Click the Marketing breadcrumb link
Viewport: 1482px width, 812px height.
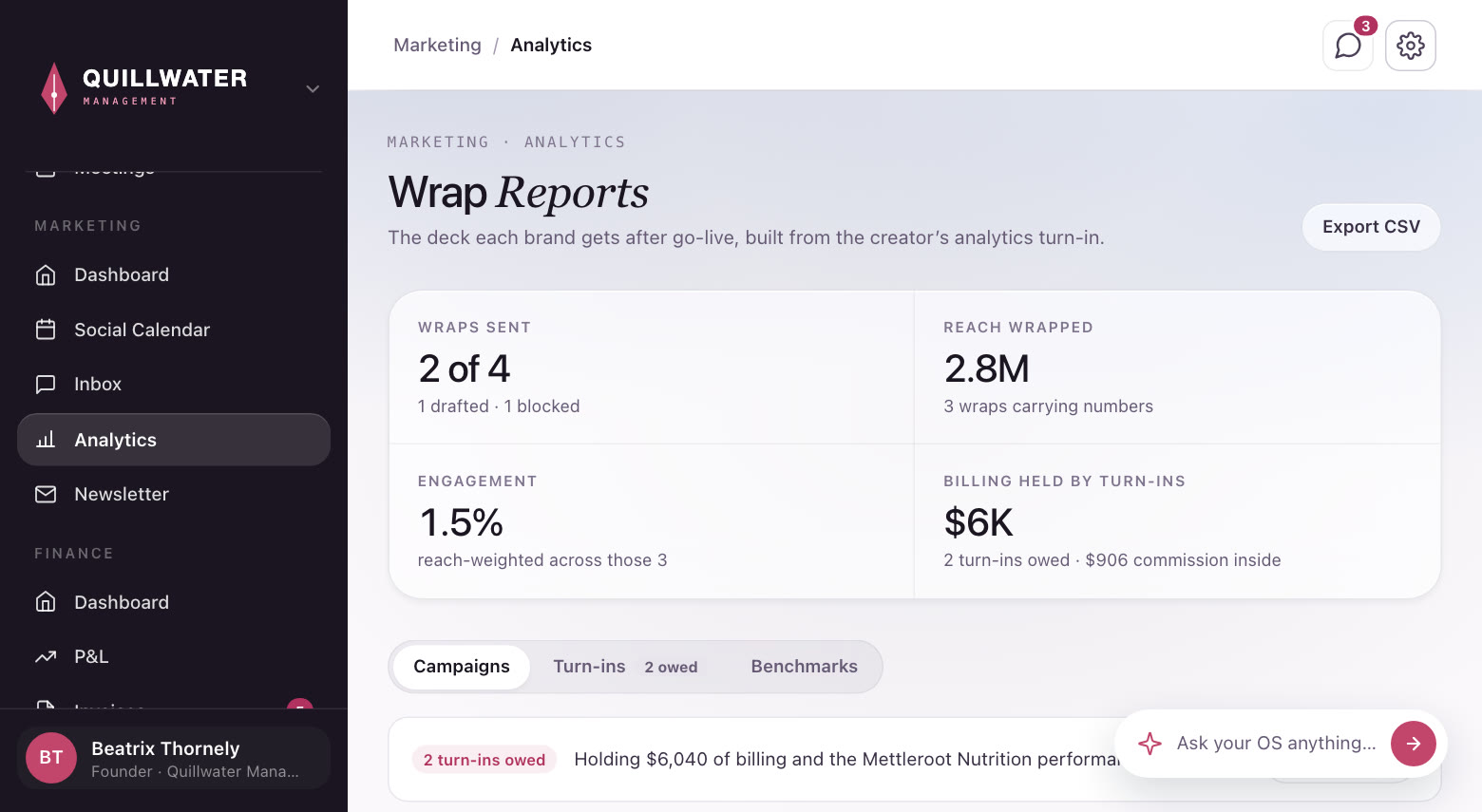click(437, 46)
